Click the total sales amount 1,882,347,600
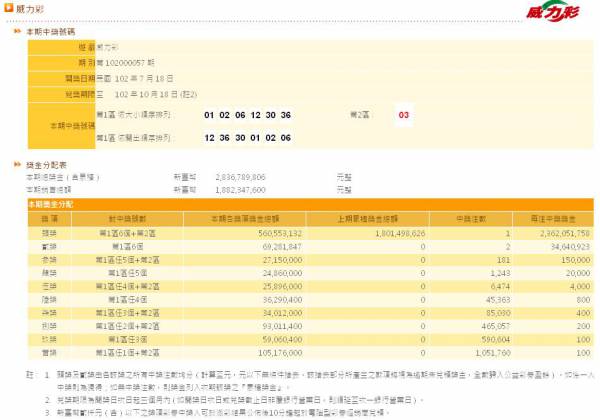 (x=240, y=190)
